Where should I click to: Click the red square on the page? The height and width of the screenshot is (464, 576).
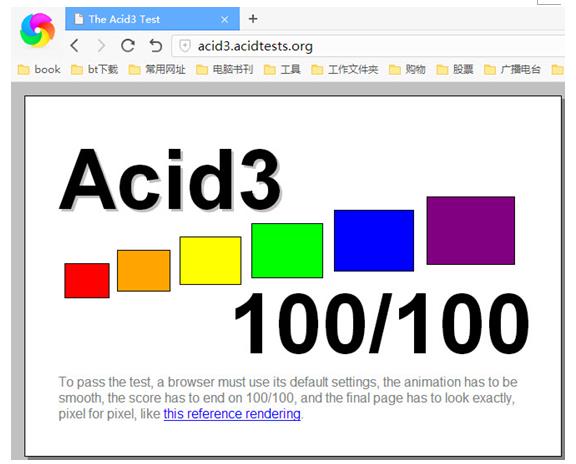click(x=87, y=281)
